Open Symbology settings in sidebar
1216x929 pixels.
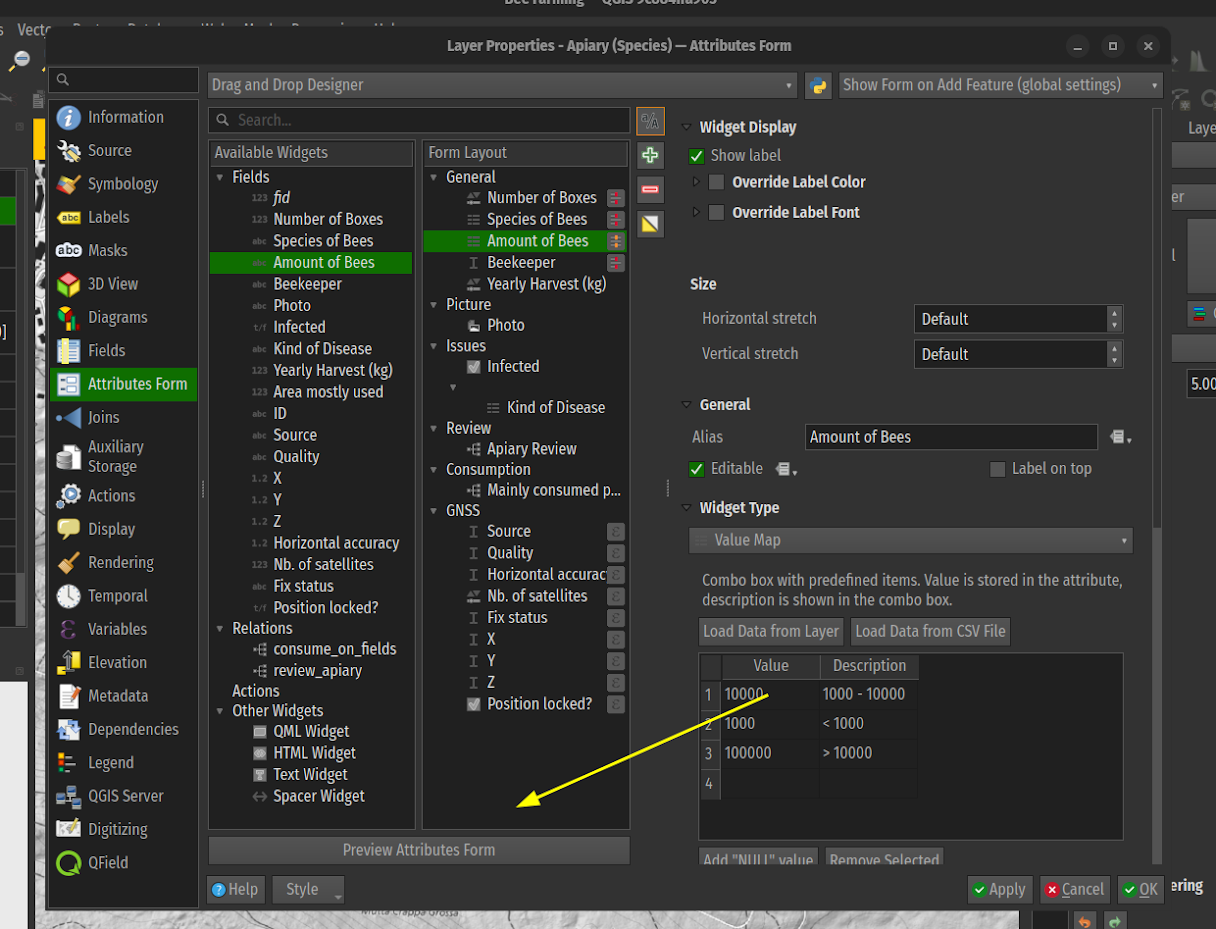122,184
